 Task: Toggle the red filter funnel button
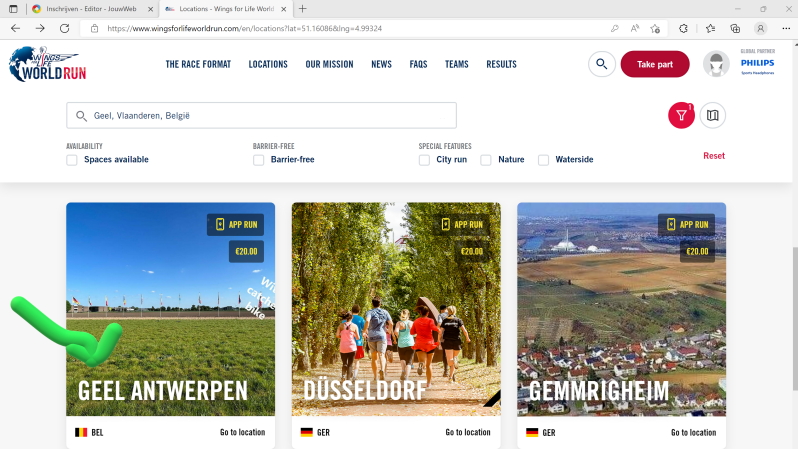tap(681, 116)
